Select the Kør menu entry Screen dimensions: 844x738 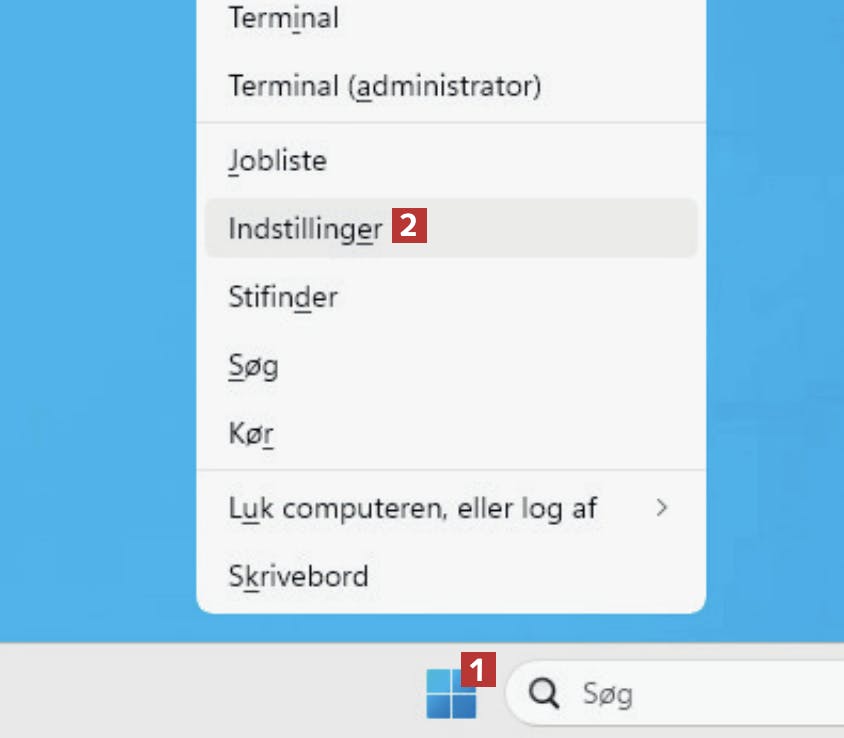point(251,435)
